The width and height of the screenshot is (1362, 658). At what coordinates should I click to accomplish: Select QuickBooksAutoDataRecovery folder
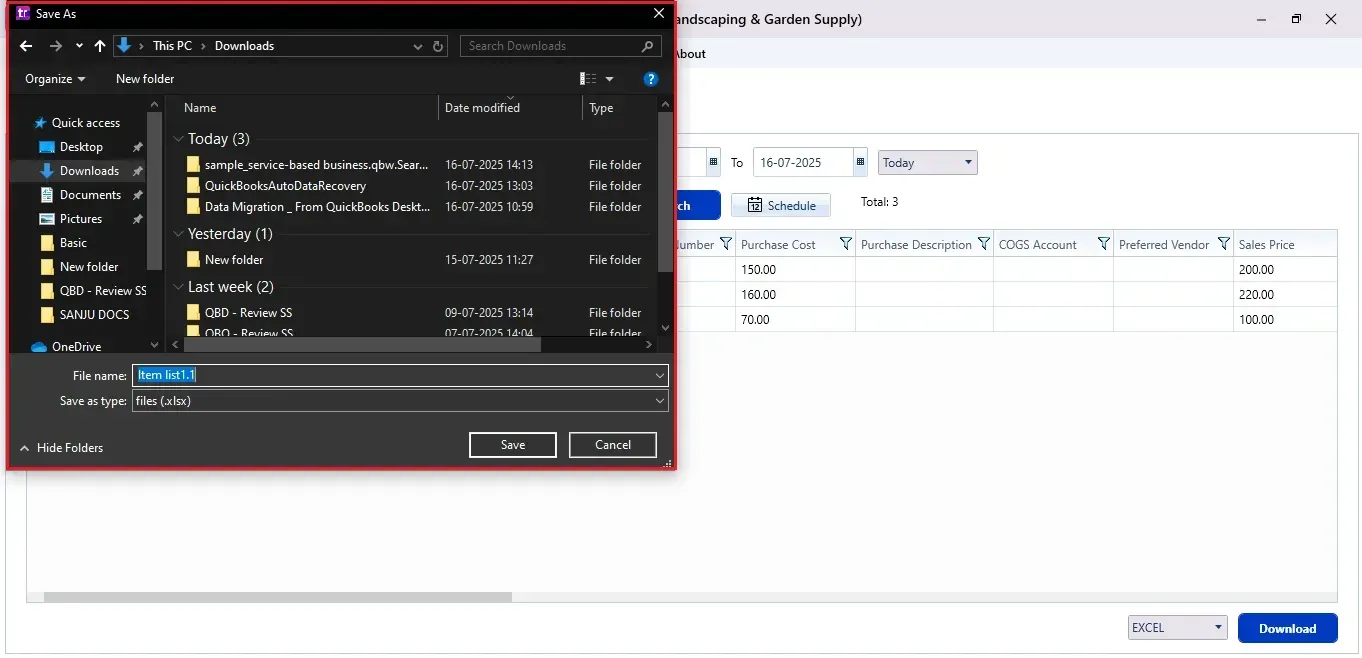click(x=285, y=186)
